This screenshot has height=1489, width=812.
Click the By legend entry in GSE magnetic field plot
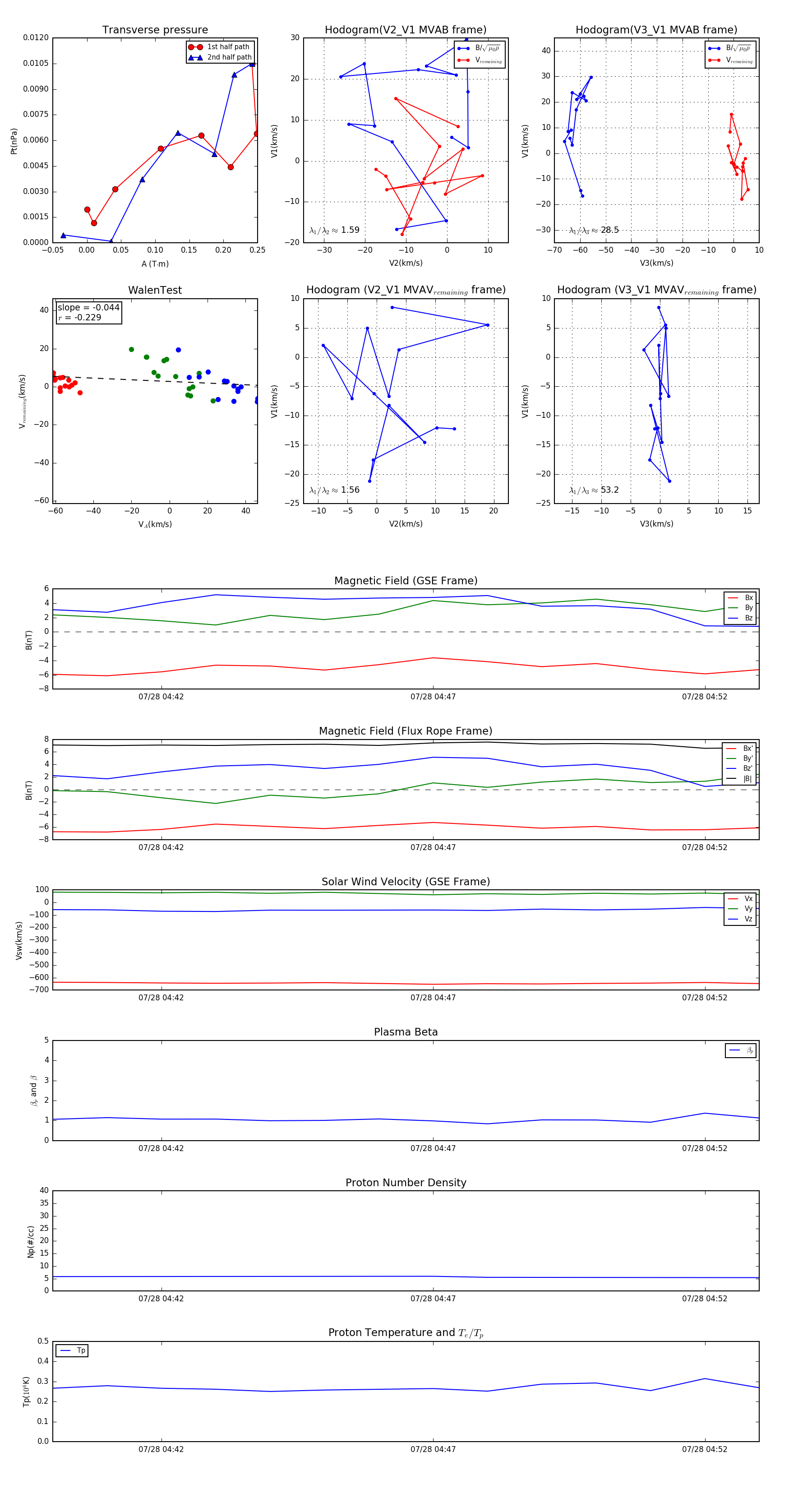(x=740, y=607)
